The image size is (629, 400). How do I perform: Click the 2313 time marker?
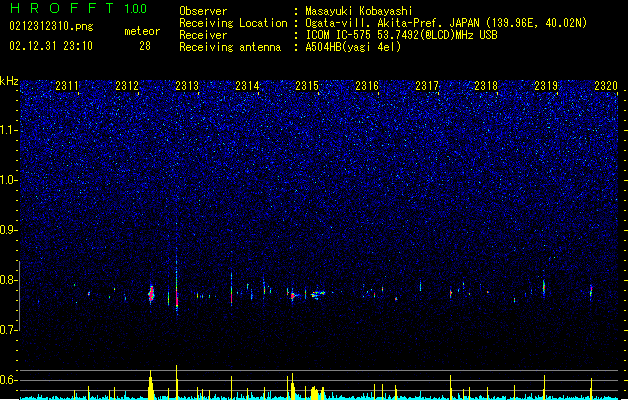pyautogui.click(x=187, y=86)
